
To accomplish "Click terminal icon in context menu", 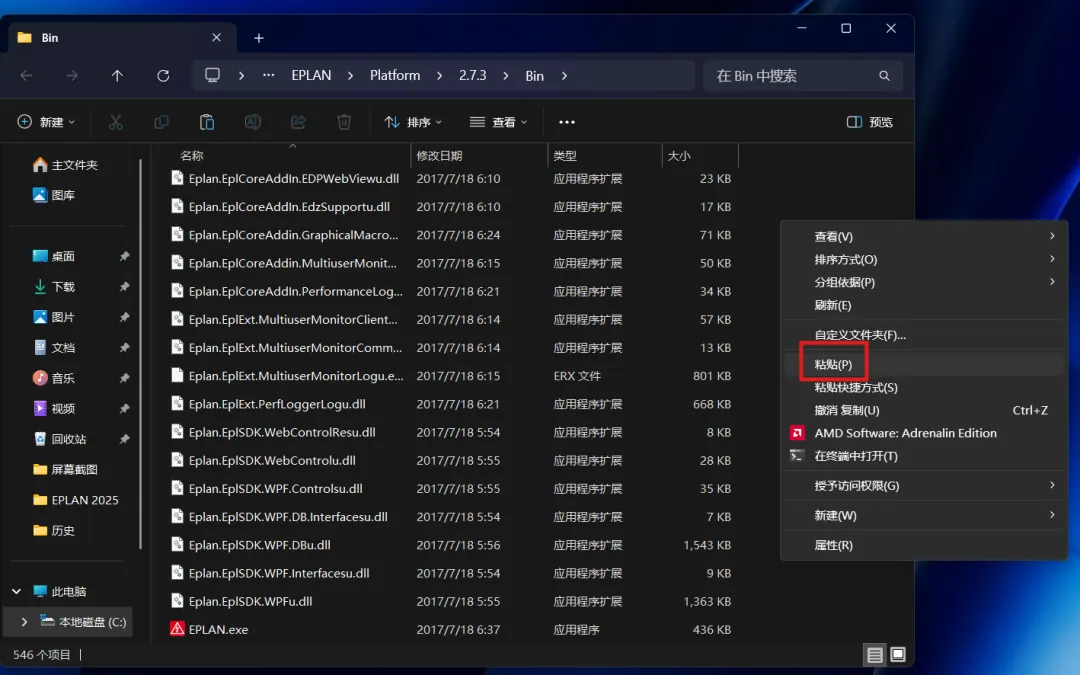I will pyautogui.click(x=797, y=455).
